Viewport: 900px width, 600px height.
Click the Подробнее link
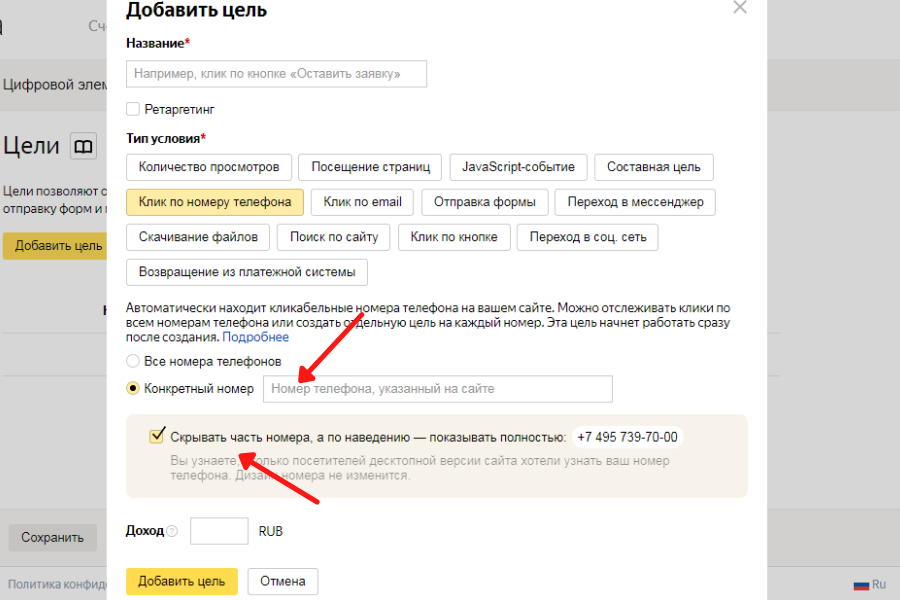click(255, 338)
